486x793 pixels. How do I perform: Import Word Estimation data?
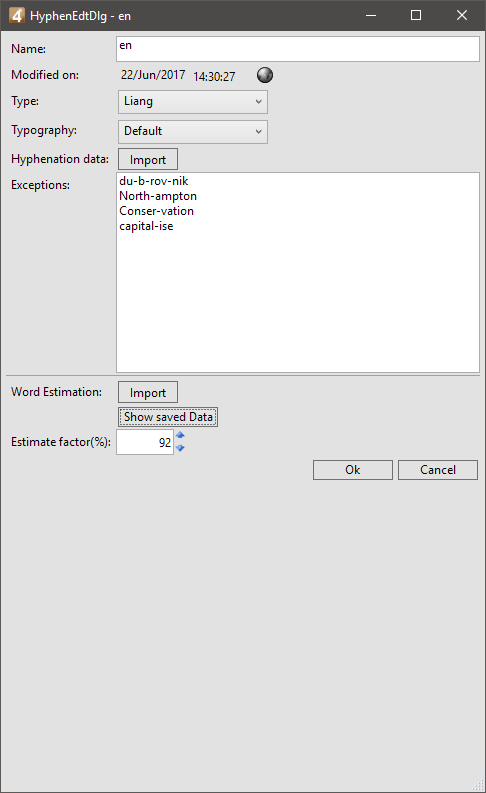148,392
